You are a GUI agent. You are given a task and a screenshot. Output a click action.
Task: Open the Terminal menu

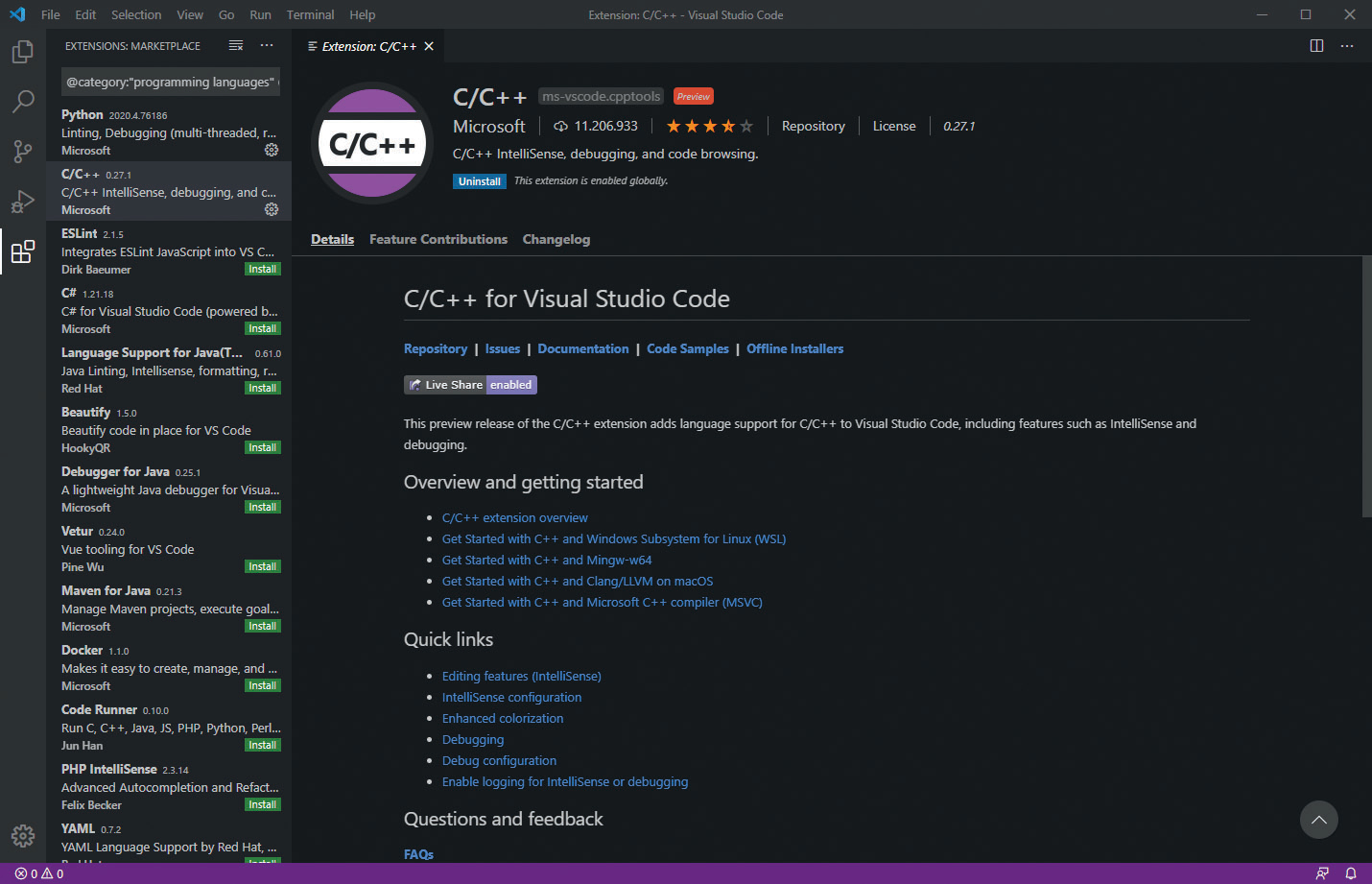coord(310,14)
